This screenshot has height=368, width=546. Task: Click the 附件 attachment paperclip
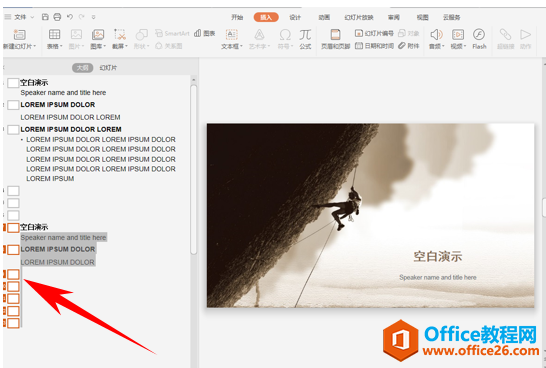408,46
